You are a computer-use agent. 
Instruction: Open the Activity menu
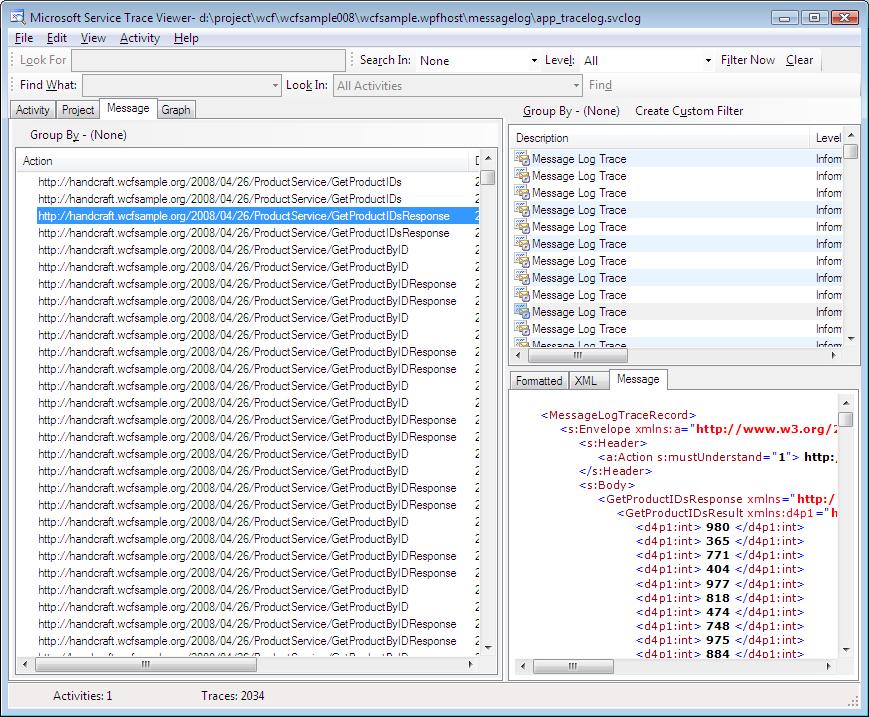pos(140,38)
